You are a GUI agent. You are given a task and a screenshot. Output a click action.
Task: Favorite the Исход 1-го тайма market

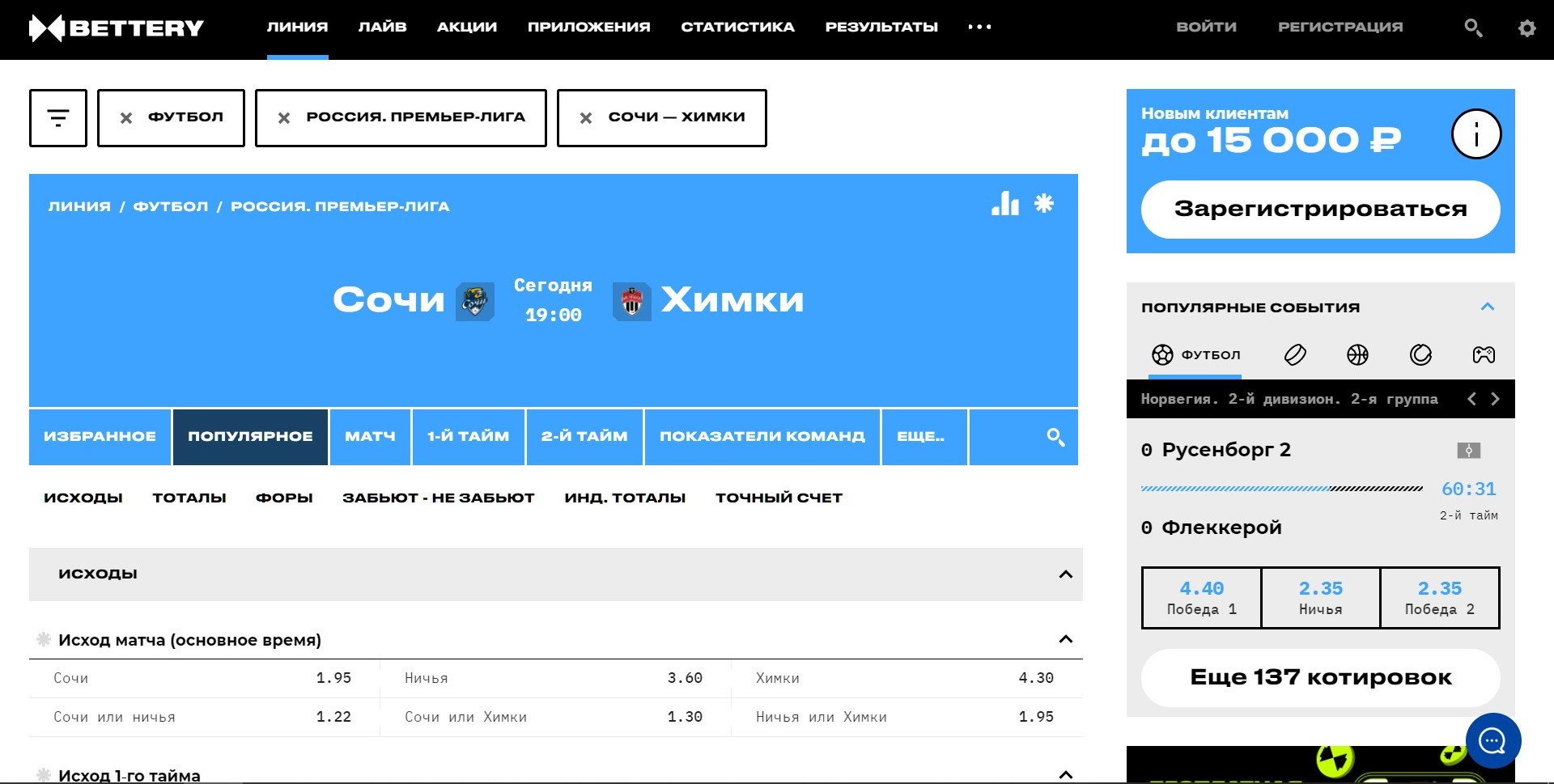pos(44,775)
